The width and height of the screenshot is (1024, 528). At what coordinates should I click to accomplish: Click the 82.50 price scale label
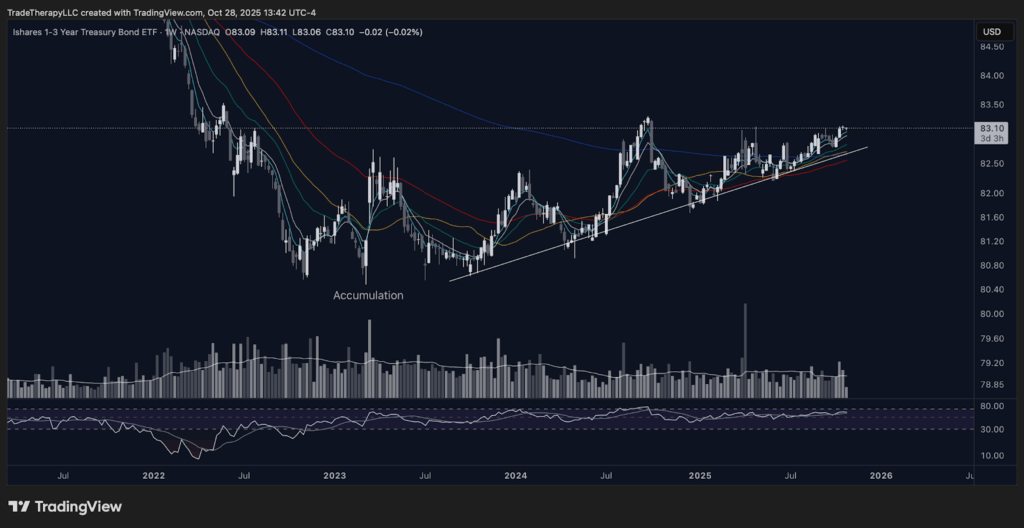(x=992, y=164)
